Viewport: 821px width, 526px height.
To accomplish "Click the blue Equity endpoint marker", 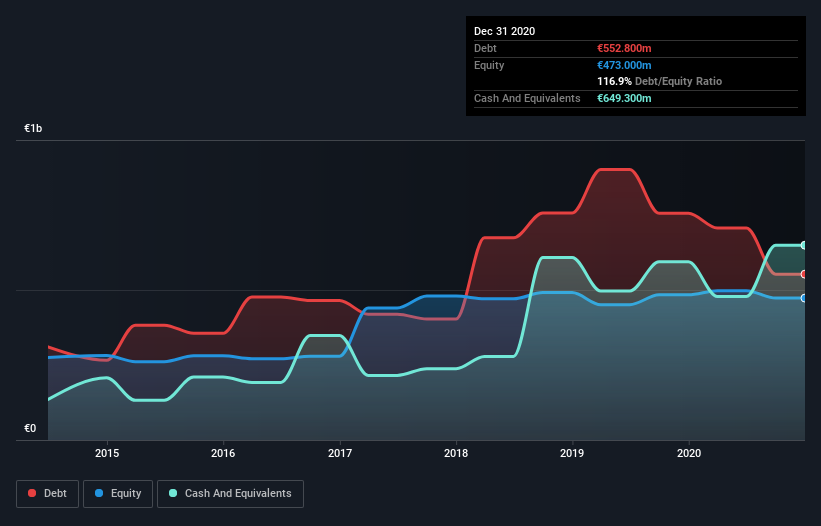I will pos(804,298).
